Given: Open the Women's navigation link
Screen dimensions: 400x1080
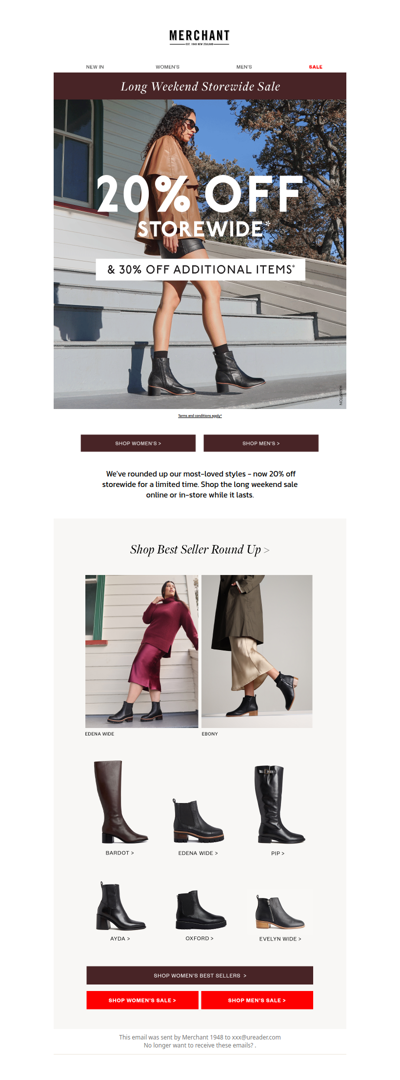Looking at the screenshot, I should click(167, 67).
